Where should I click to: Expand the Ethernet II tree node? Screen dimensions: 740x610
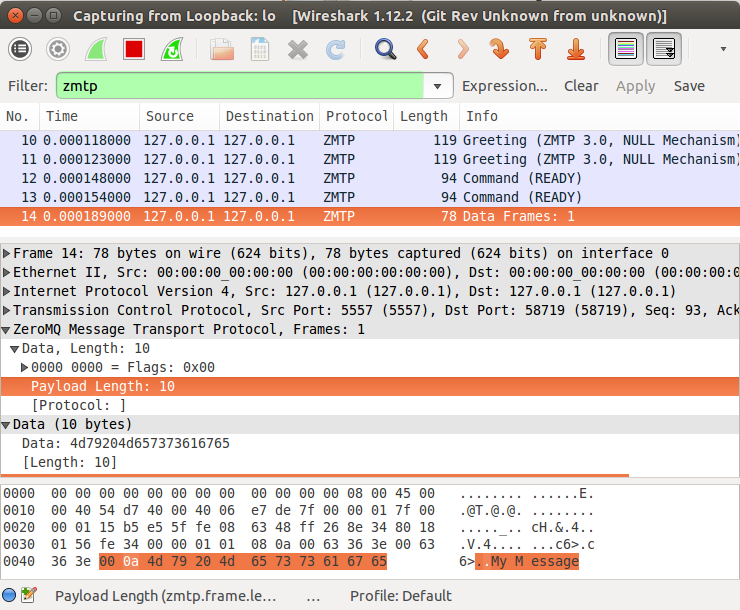pos(7,272)
